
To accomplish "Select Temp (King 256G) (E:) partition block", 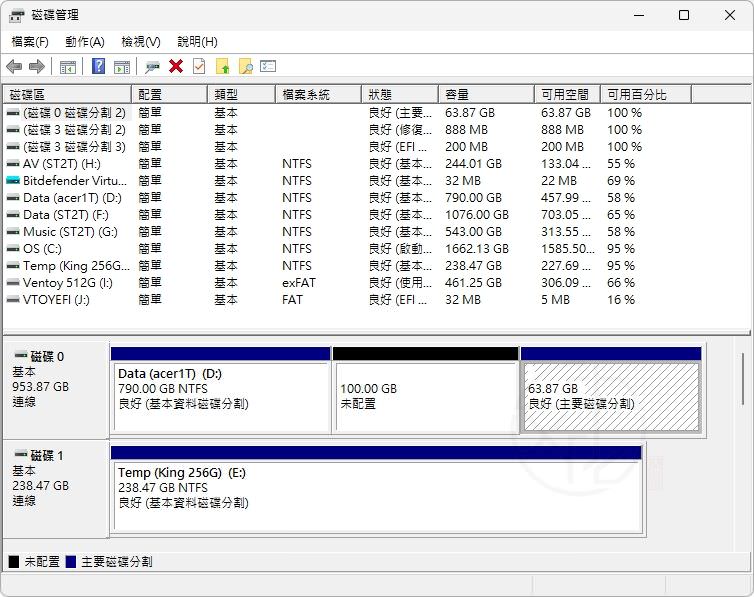I will 376,488.
